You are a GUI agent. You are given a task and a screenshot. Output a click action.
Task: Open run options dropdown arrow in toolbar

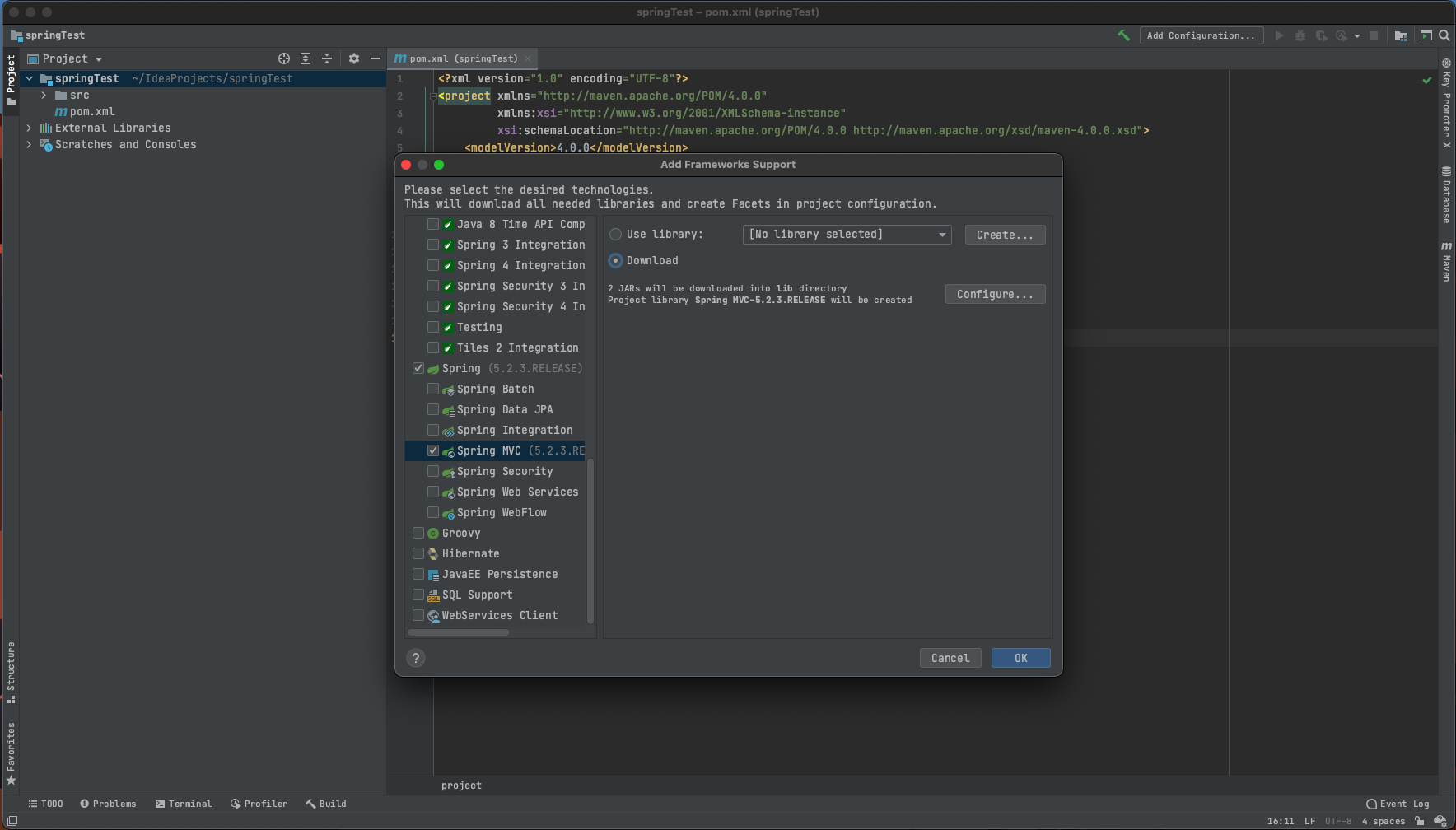pos(1357,36)
